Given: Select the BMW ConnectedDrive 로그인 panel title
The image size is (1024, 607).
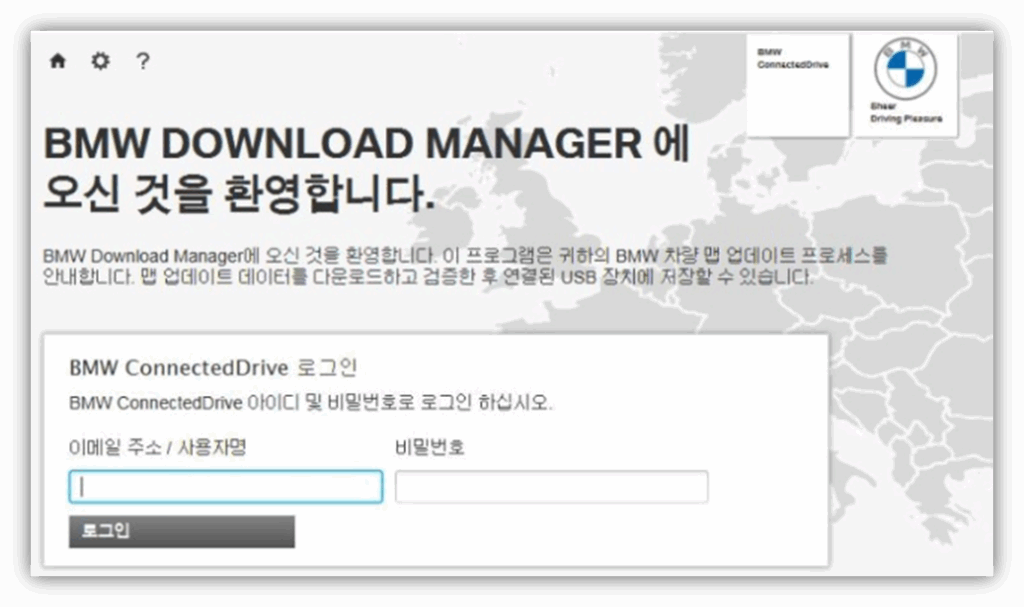Looking at the screenshot, I should tap(218, 367).
